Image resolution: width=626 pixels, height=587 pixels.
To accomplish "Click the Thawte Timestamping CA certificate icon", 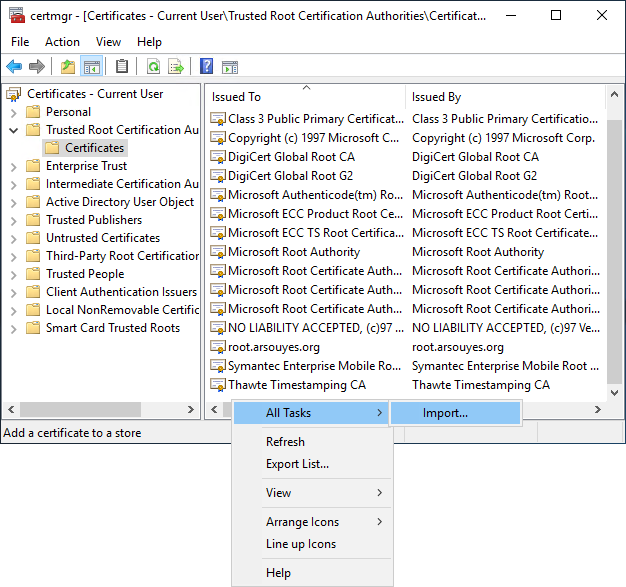I will point(218,385).
